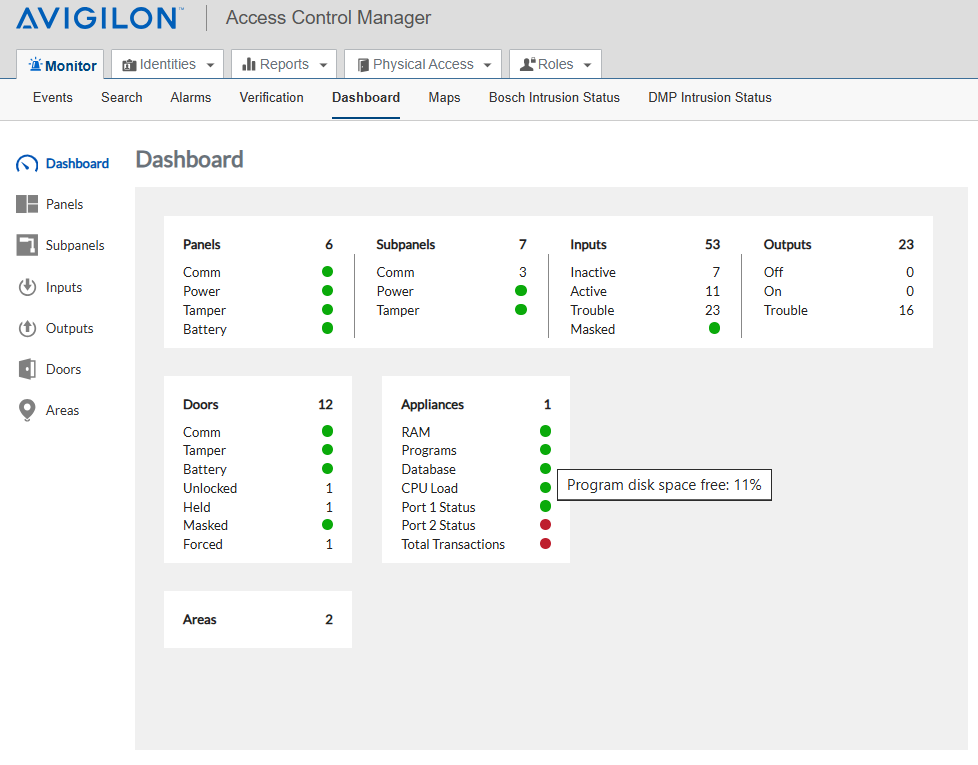Expand the Identities dropdown menu
The image size is (978, 765).
pos(167,65)
